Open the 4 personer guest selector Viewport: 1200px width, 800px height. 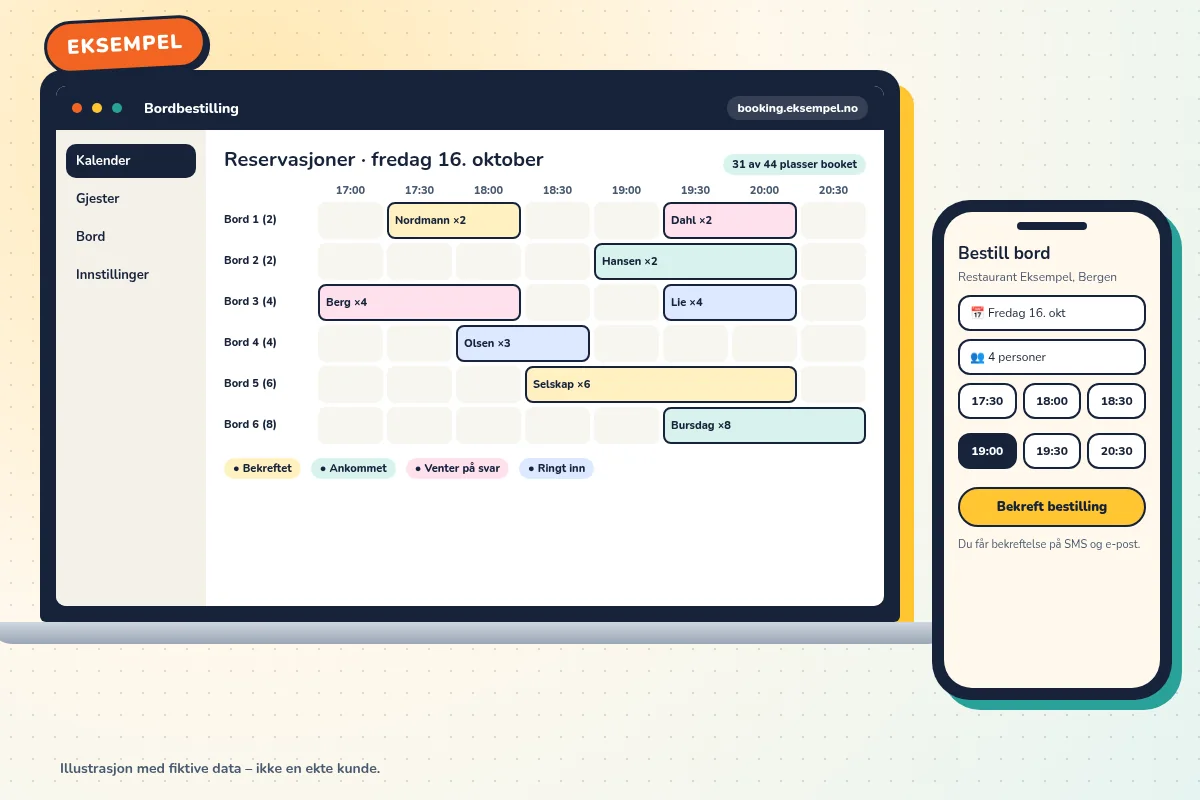1052,357
